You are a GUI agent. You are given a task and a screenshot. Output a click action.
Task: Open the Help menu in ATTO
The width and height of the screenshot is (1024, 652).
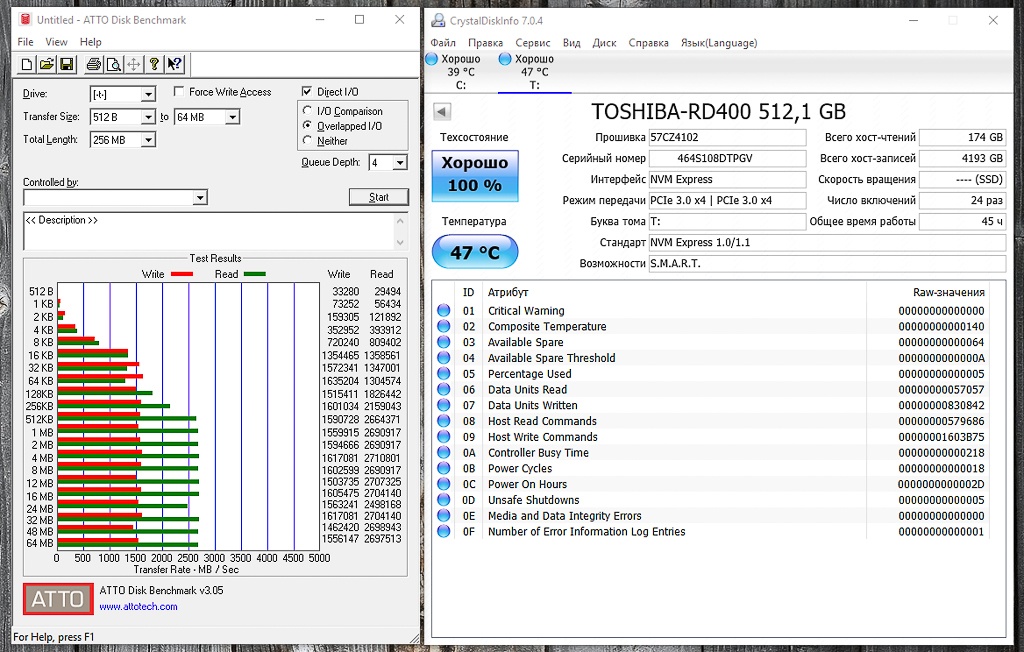click(91, 42)
